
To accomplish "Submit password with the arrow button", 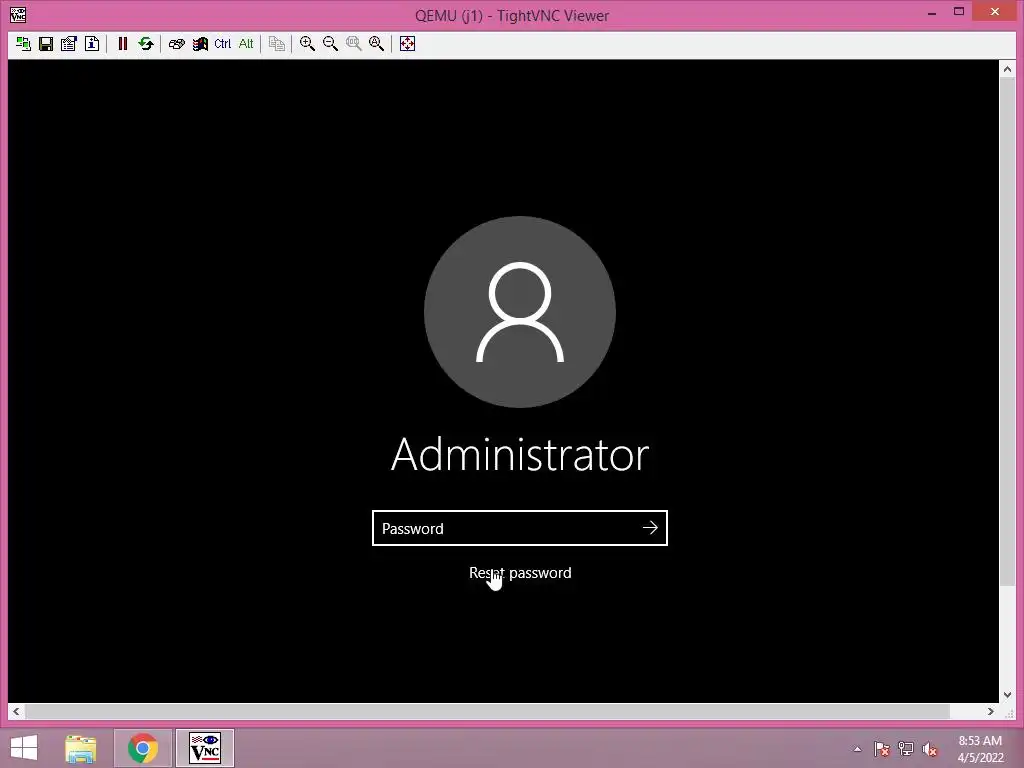I will (650, 528).
